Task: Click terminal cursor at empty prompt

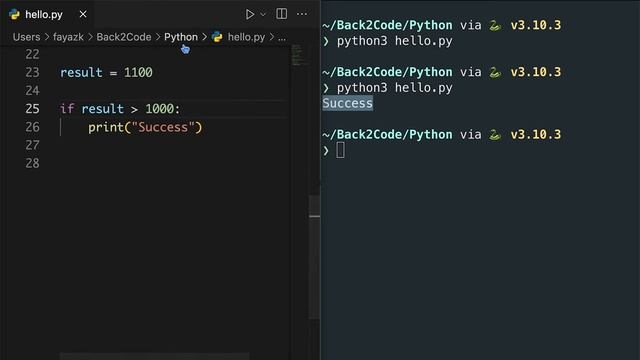Action: tap(340, 150)
